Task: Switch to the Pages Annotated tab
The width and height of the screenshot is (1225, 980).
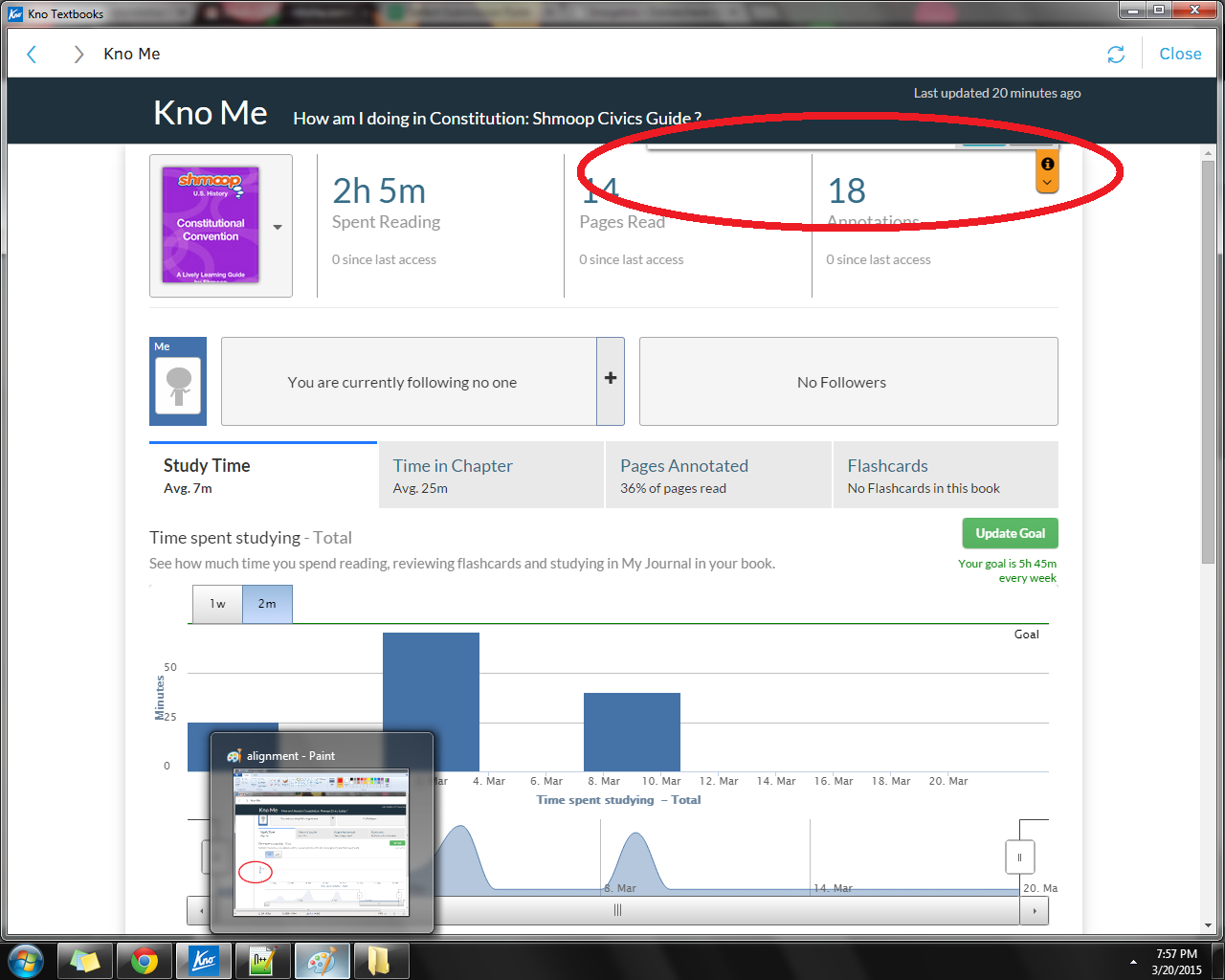Action: [x=719, y=476]
